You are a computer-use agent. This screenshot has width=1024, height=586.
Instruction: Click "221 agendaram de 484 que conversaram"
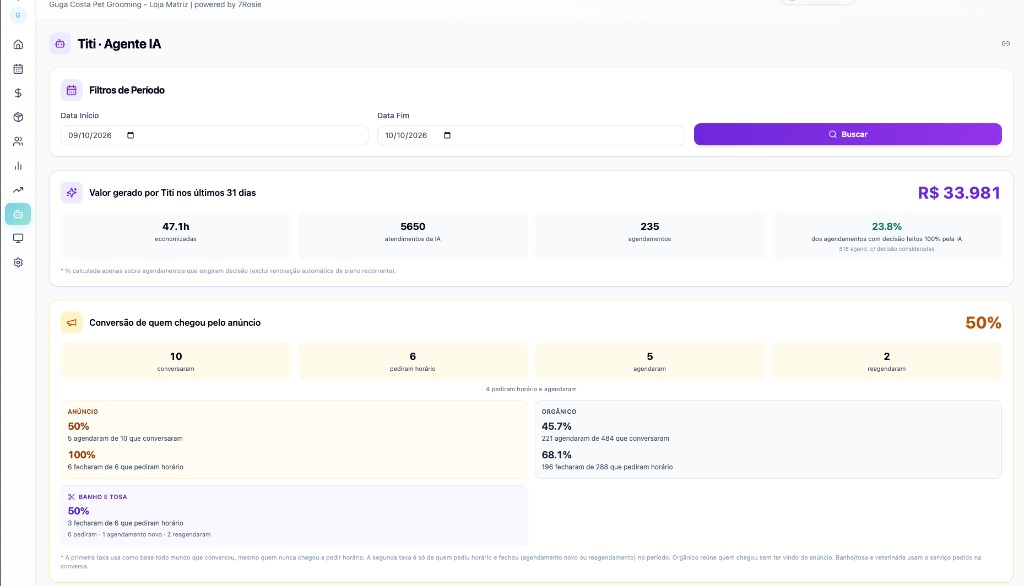click(605, 439)
